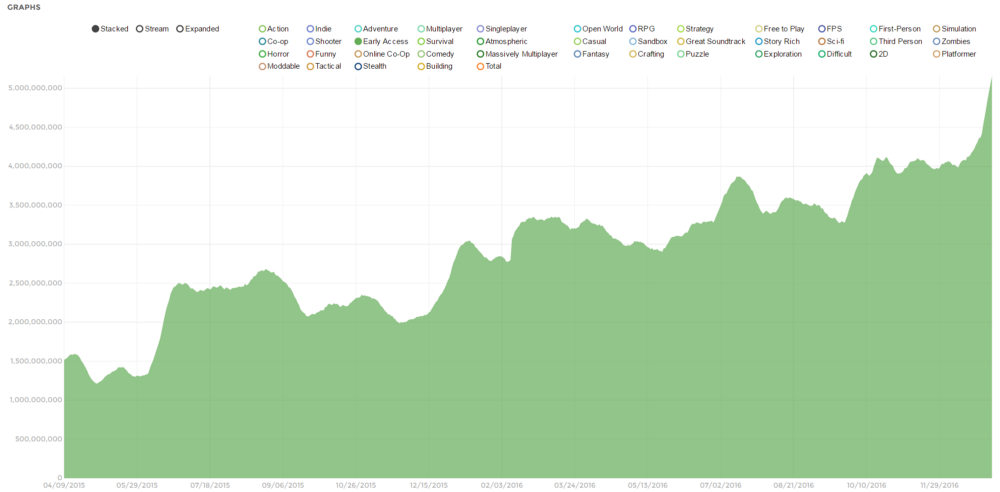Toggle the Early Access series off

[x=380, y=42]
